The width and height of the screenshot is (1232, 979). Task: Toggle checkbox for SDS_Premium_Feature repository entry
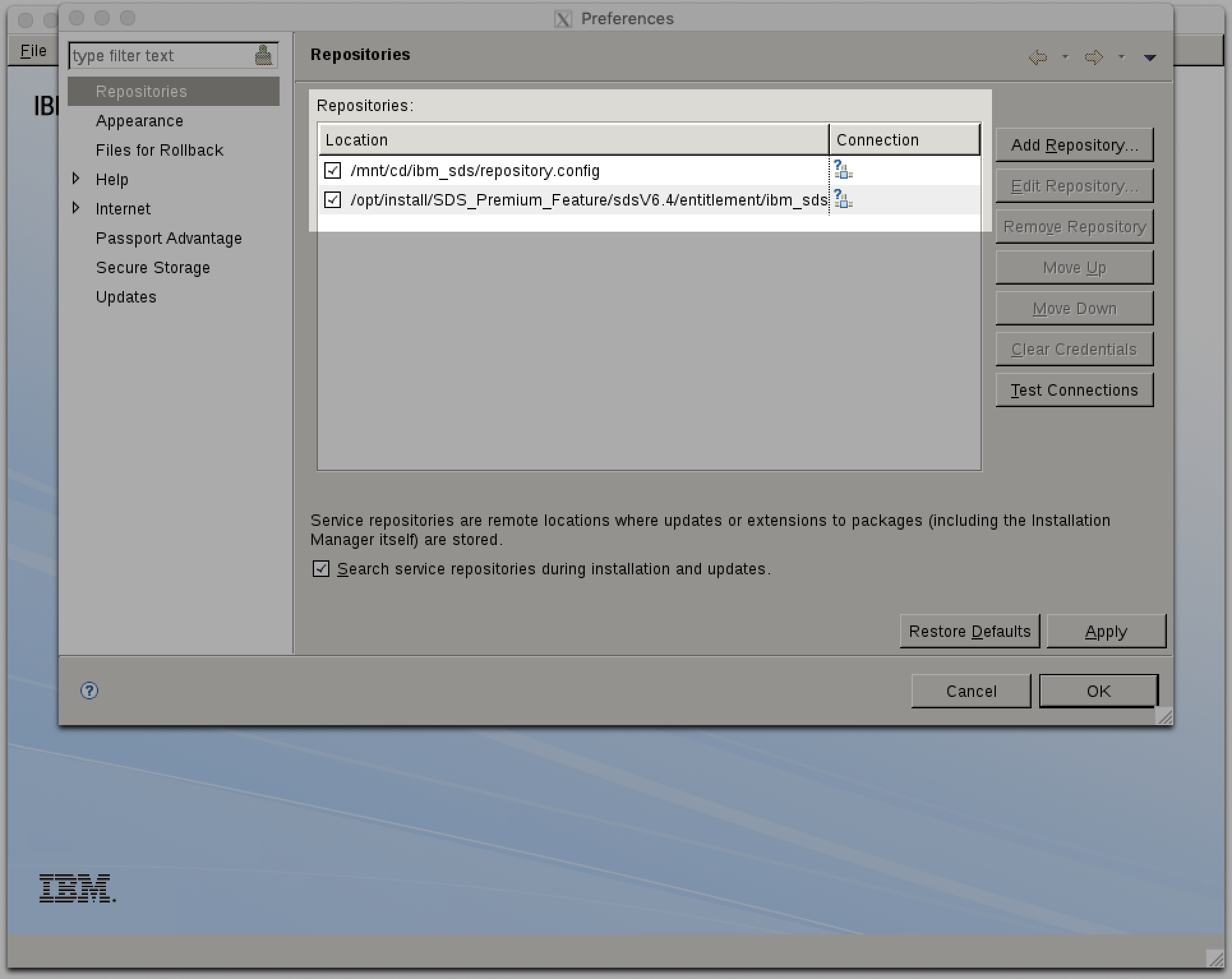coord(333,200)
